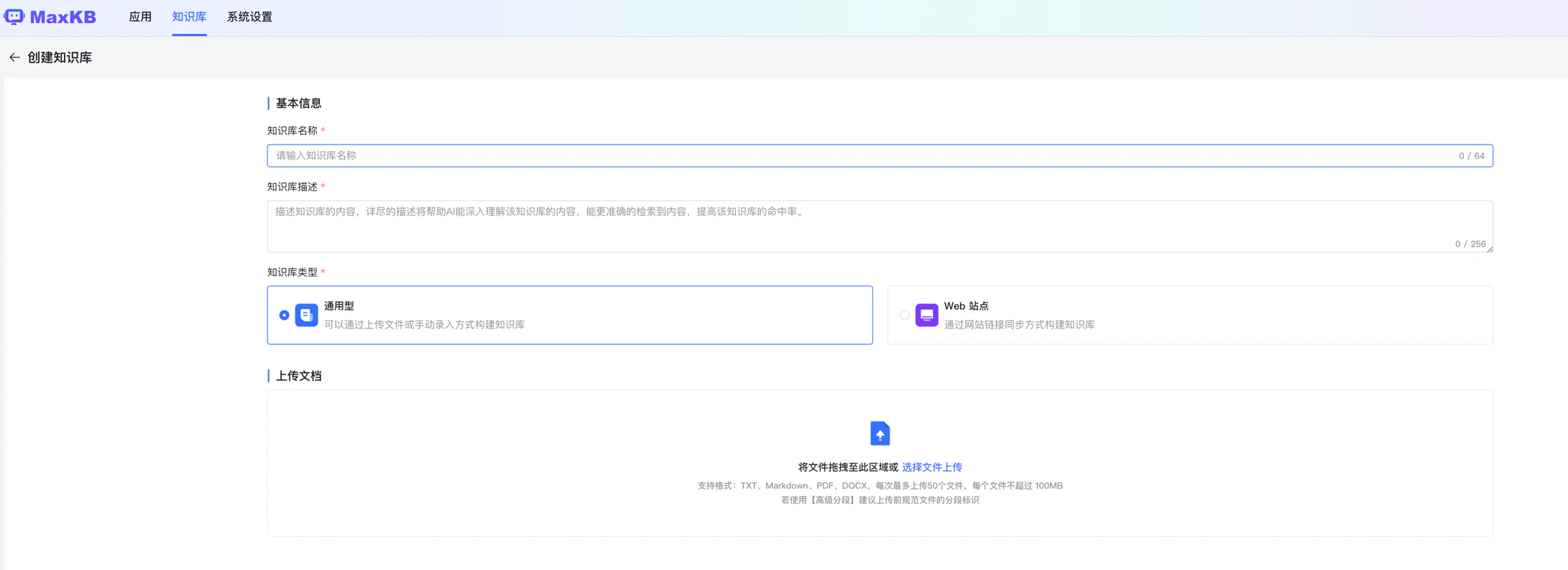
Task: Click the 知识库描述 textarea resize handle
Action: [1489, 249]
